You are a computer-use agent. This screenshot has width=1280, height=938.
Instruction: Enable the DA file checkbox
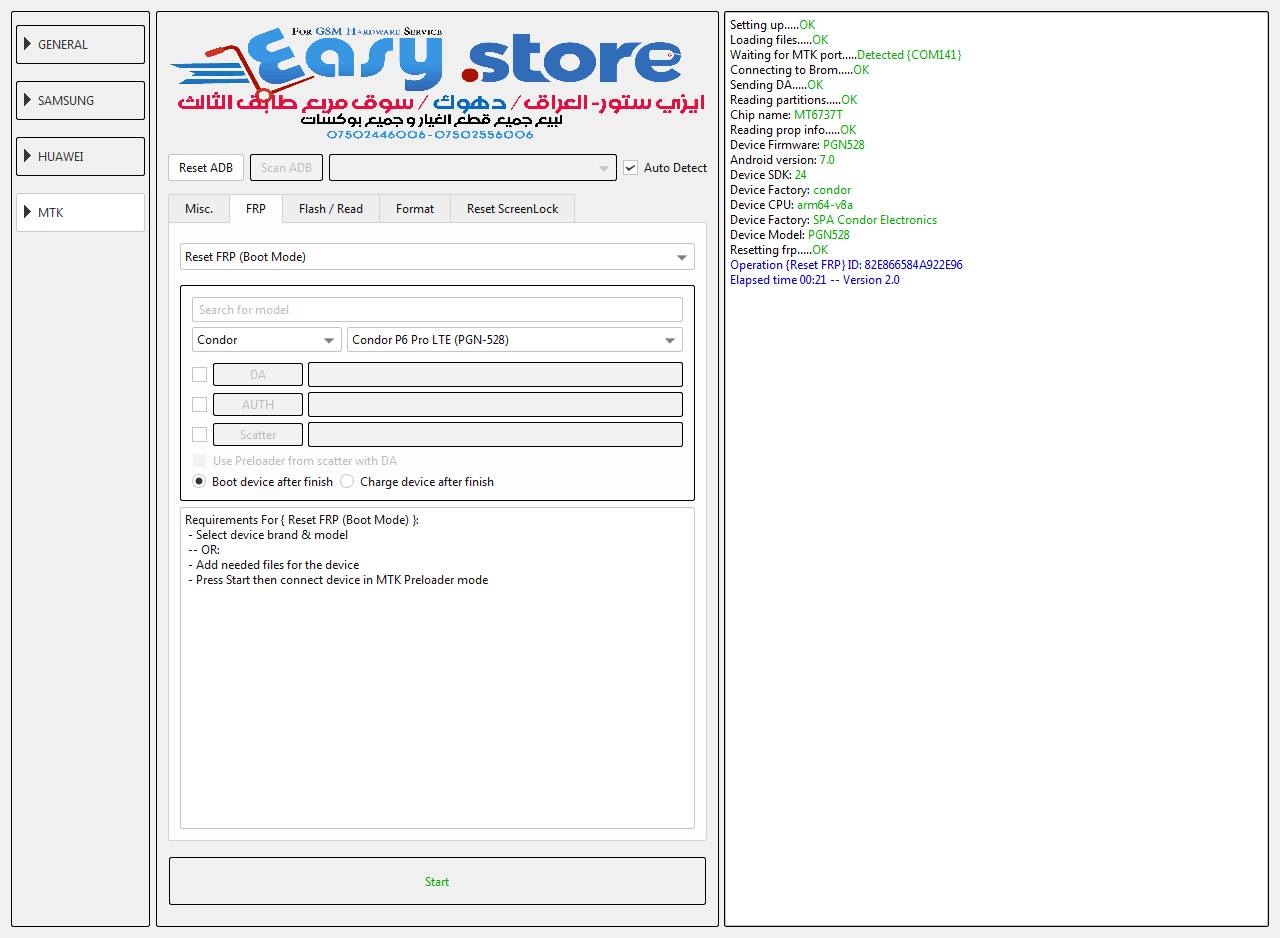[200, 375]
